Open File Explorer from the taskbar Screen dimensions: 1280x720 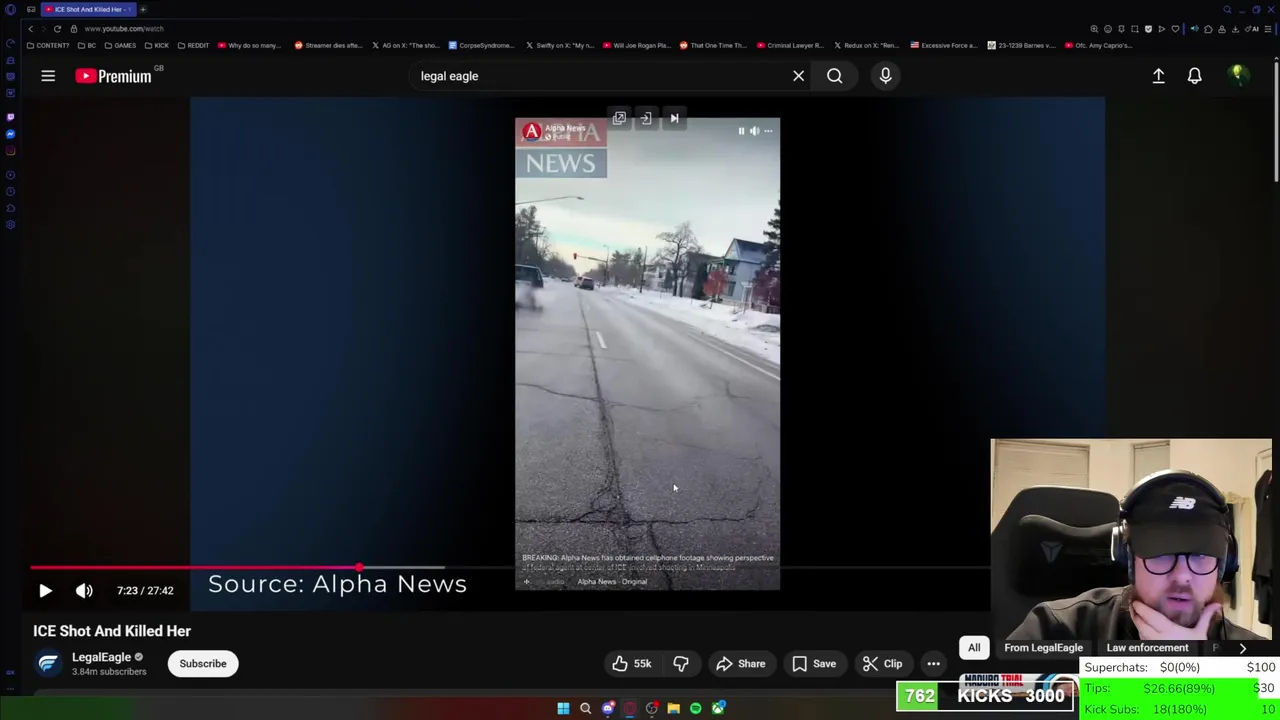pyautogui.click(x=673, y=709)
